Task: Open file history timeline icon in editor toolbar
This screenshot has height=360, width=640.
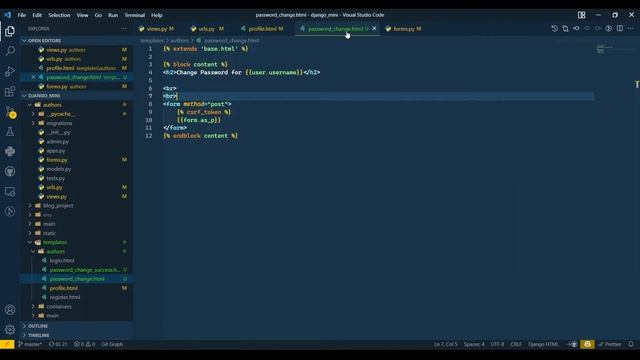Action: tap(554, 29)
